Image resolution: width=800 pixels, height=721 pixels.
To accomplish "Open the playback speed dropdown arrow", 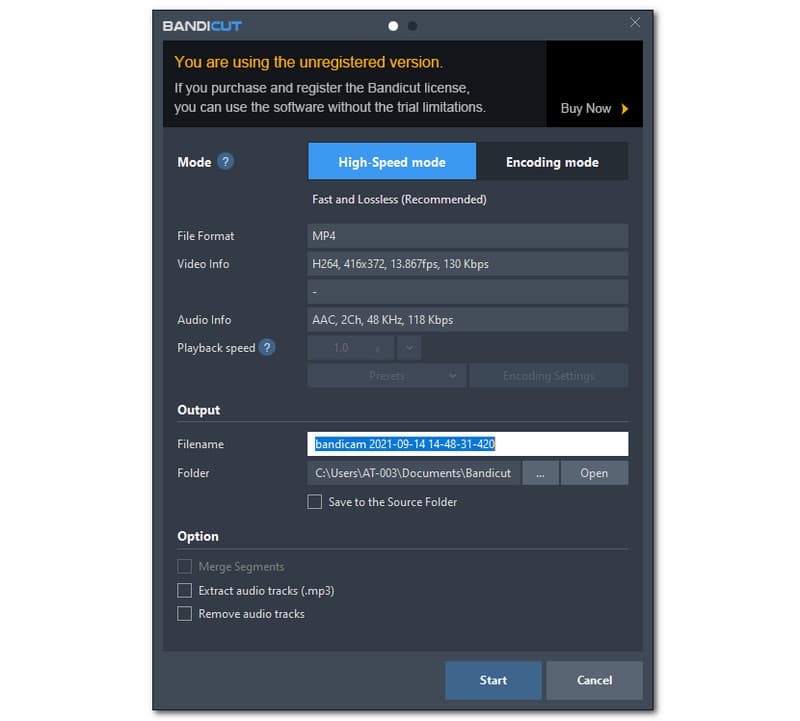I will [409, 348].
